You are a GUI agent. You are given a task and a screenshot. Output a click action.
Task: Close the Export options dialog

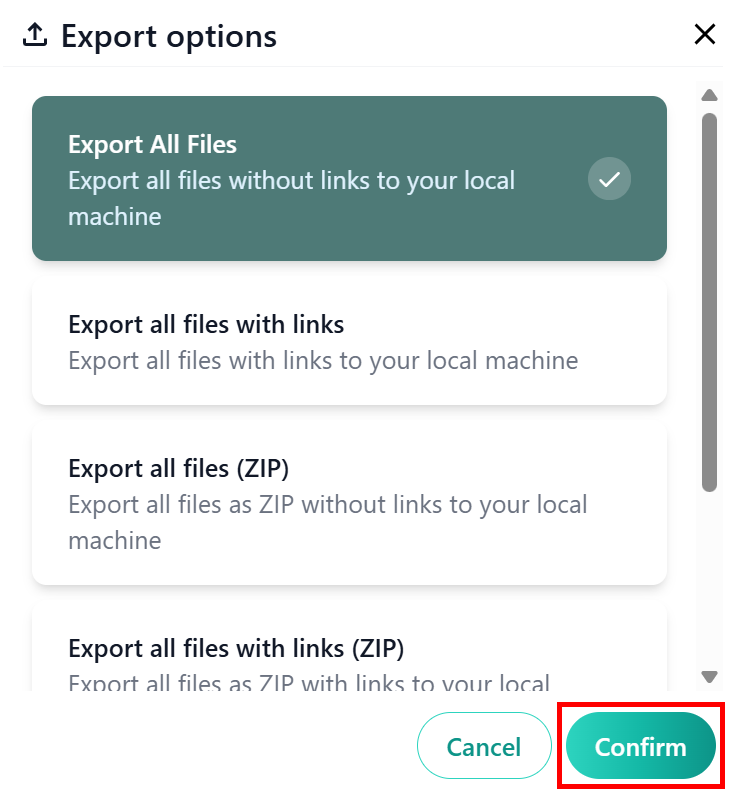[705, 35]
